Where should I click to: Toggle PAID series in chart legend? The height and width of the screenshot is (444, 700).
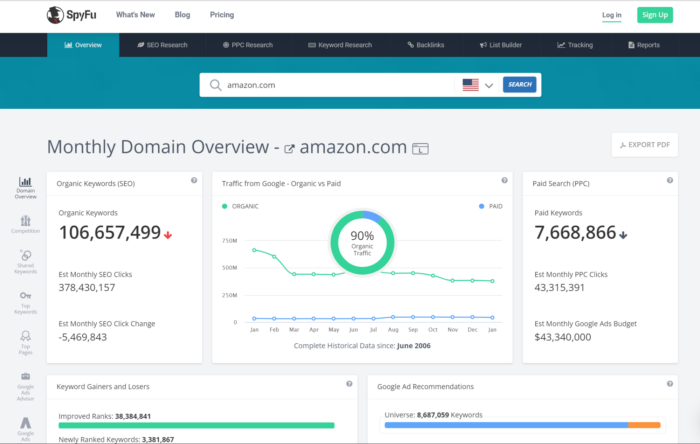point(492,206)
